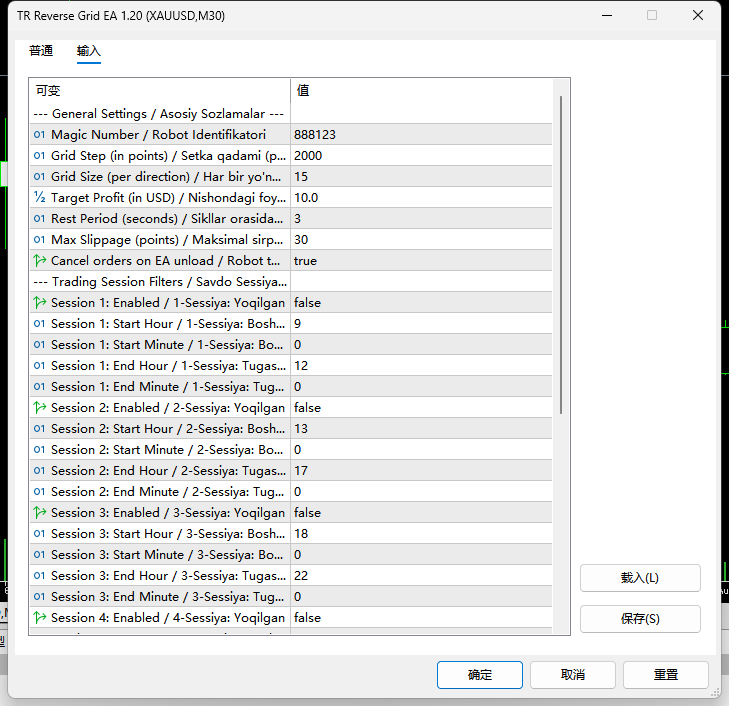Edit Rest Period value 3
The height and width of the screenshot is (706, 729).
point(421,218)
